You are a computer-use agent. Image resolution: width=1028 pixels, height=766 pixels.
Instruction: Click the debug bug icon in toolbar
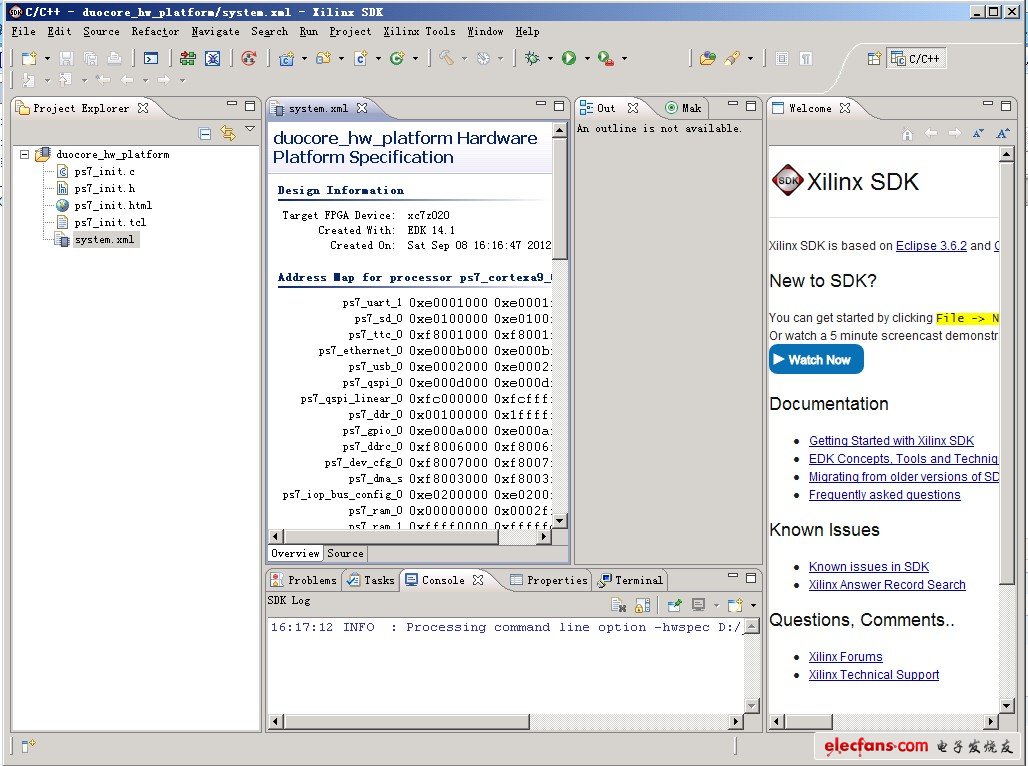click(x=531, y=59)
